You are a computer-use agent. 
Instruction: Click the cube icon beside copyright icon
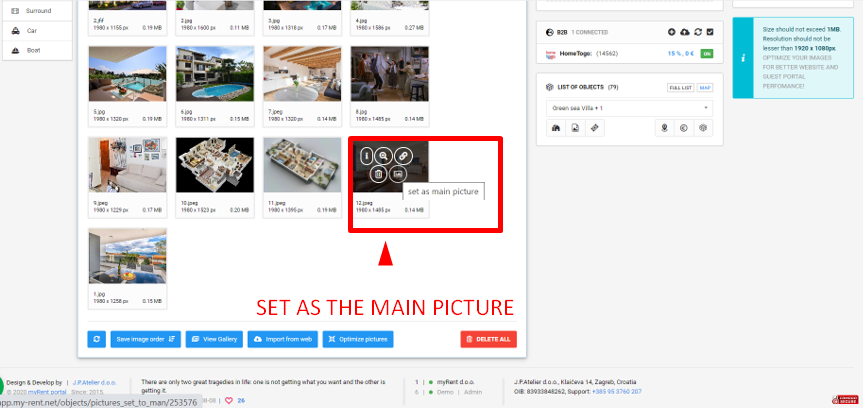pyautogui.click(x=703, y=128)
